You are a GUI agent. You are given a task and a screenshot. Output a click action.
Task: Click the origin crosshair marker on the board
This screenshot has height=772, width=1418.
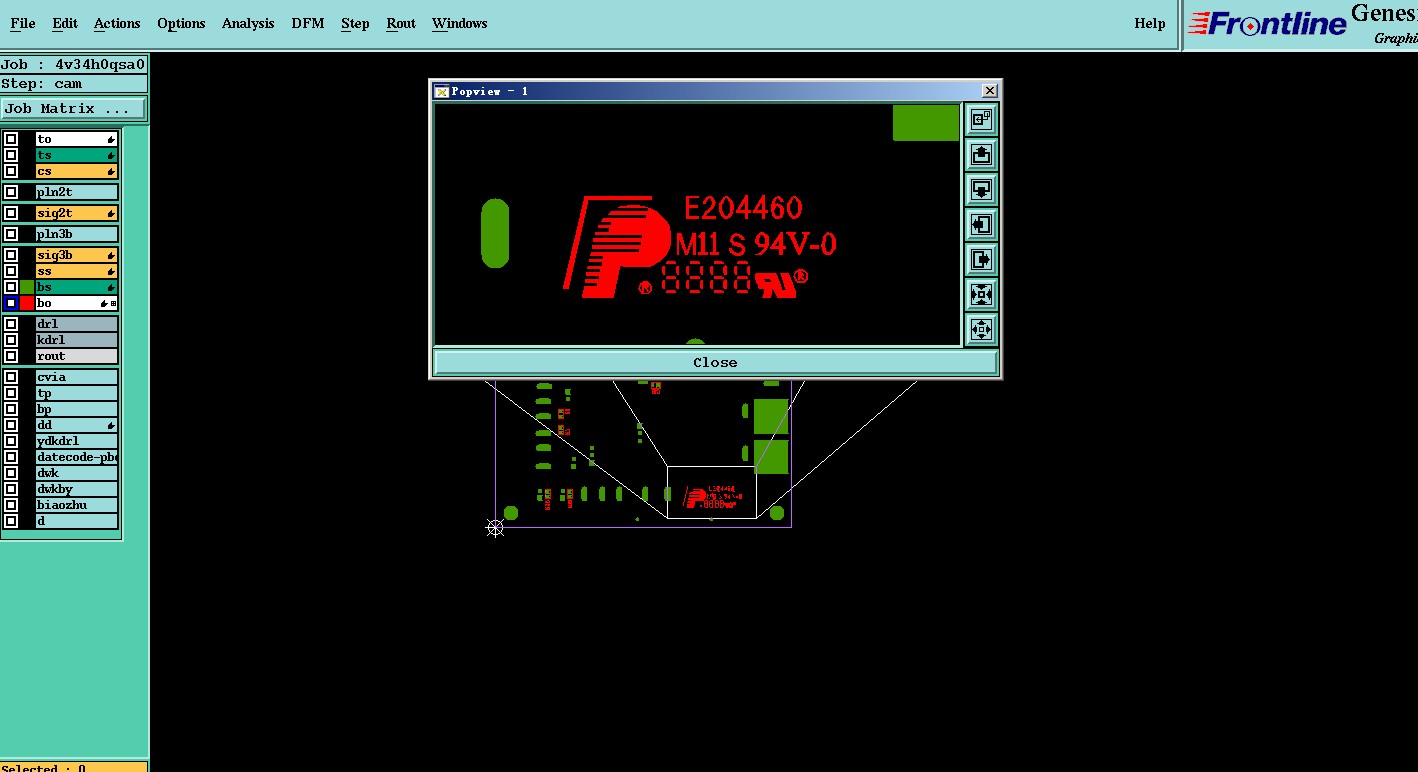495,527
